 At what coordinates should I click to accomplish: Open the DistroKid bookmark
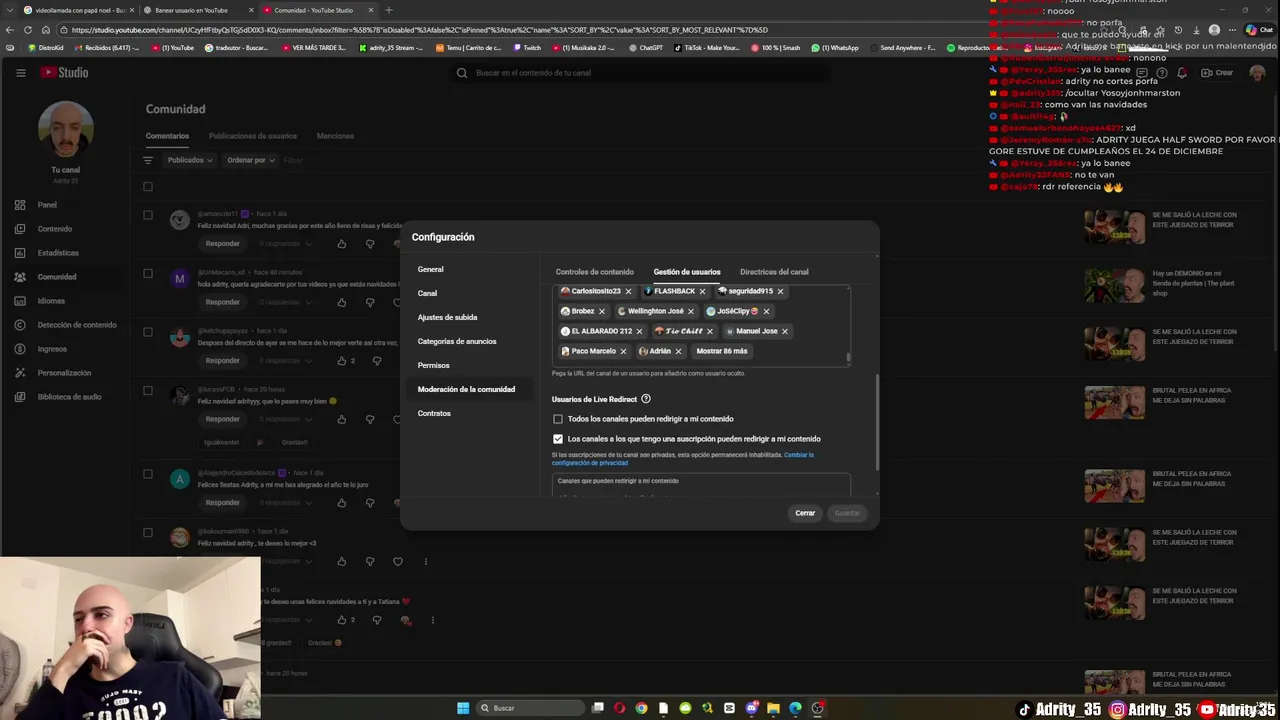[46, 48]
